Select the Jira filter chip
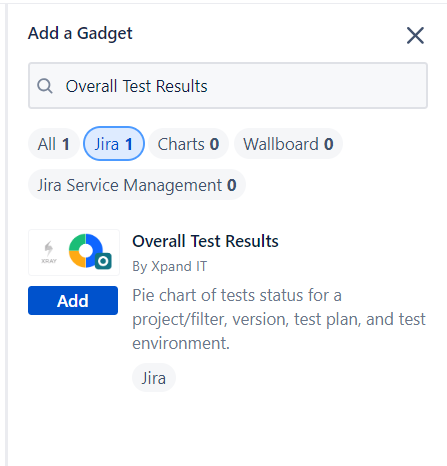Screen dimensions: 447x466 [114, 144]
